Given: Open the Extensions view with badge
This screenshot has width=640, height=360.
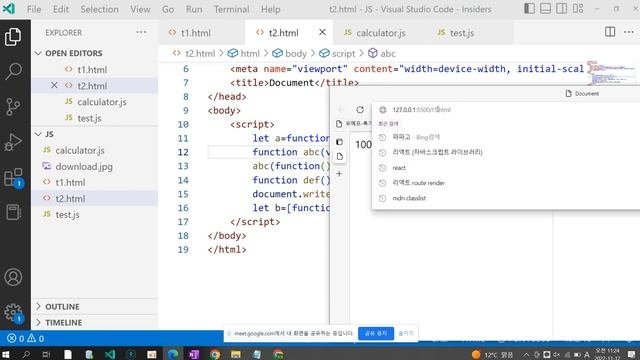Looking at the screenshot, I should (13, 178).
